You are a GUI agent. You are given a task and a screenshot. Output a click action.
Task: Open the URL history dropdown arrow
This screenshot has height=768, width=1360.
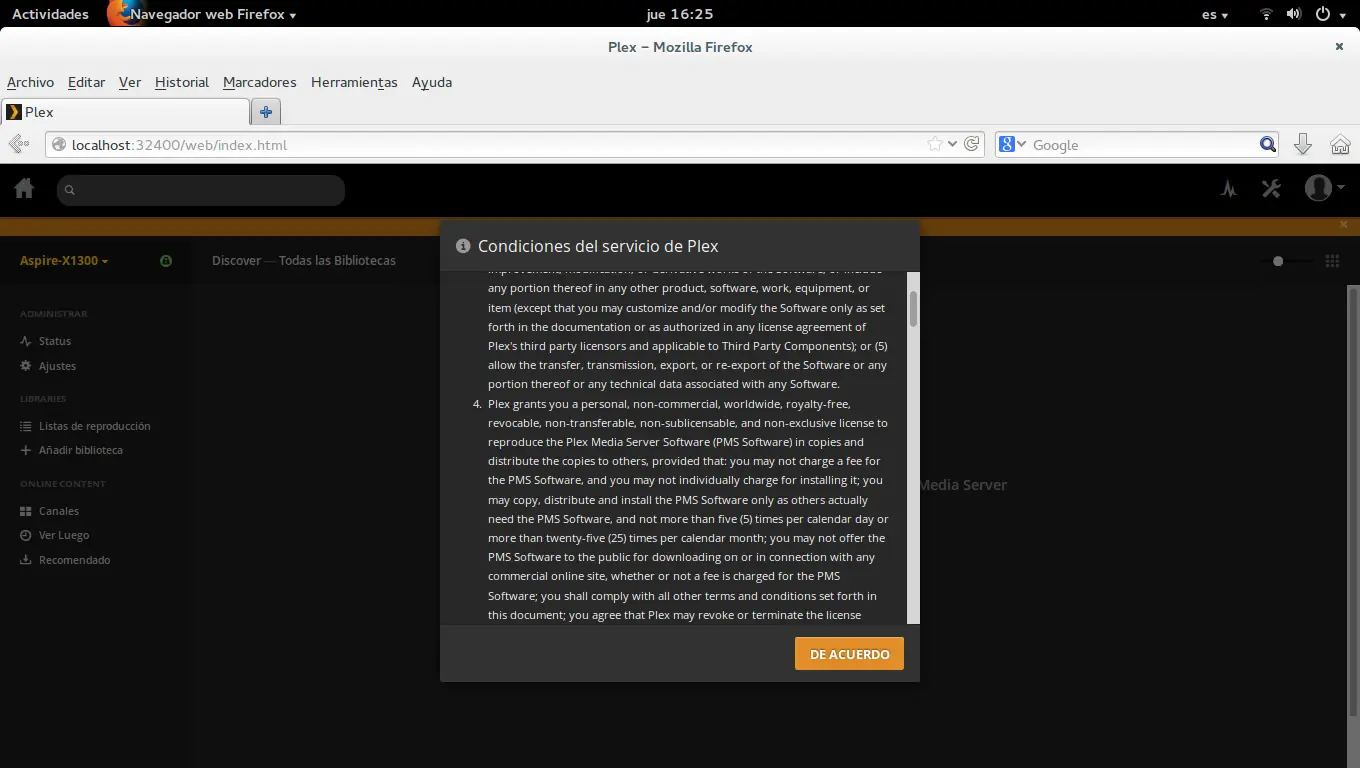[x=952, y=144]
